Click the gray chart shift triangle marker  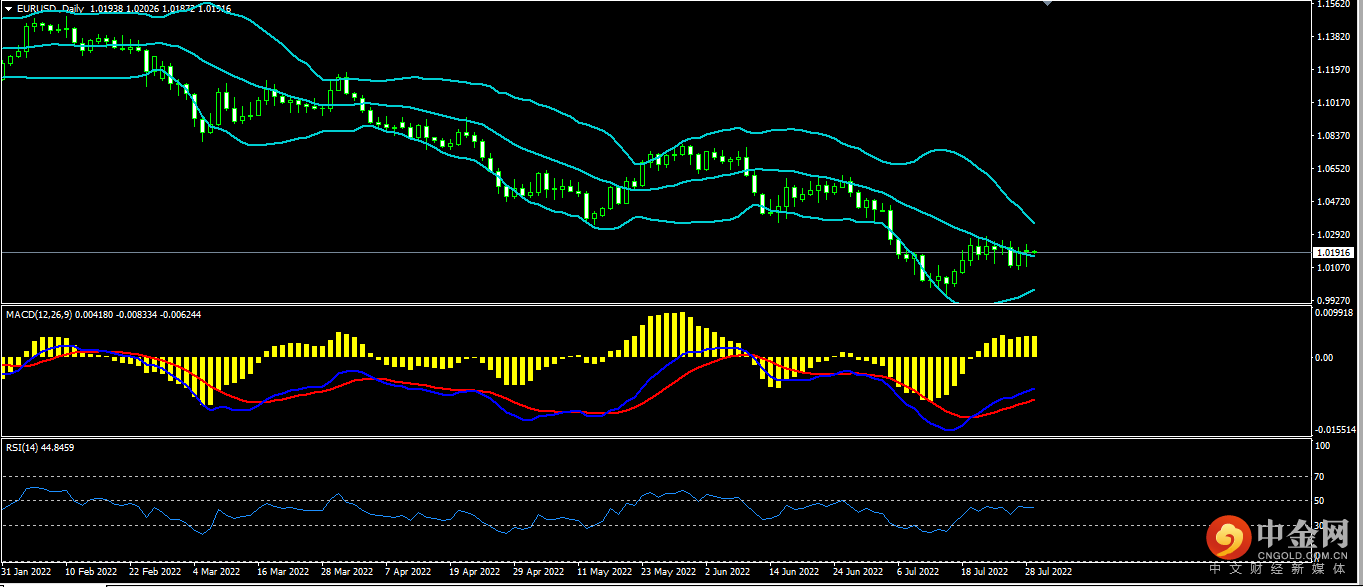[x=1047, y=4]
